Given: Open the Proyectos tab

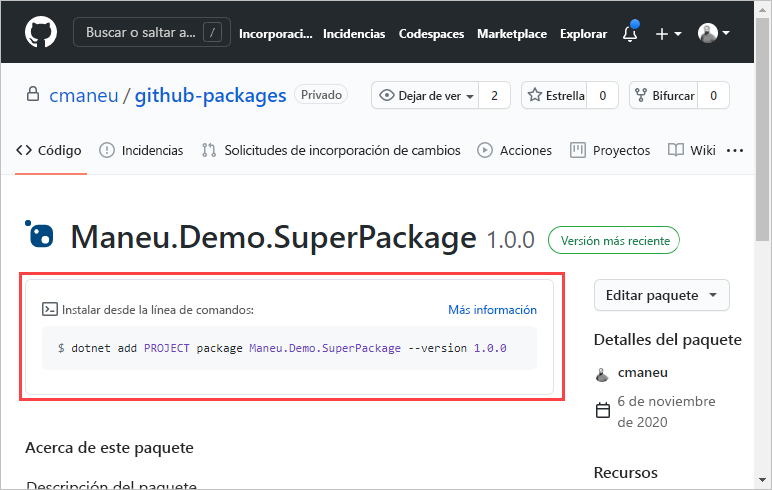Looking at the screenshot, I should pyautogui.click(x=610, y=150).
